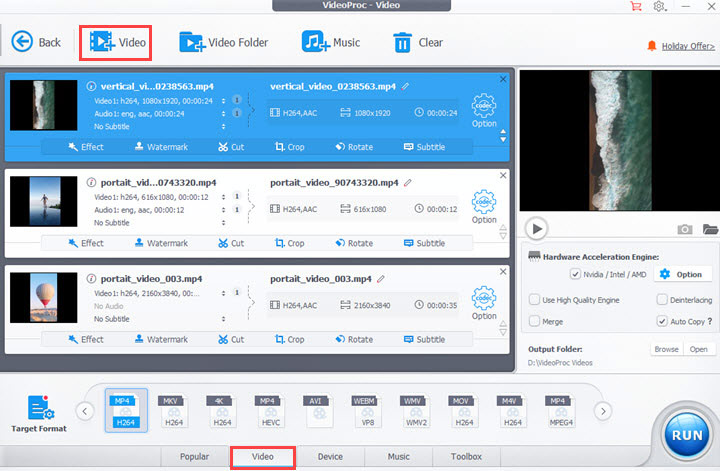Browse for an output folder
This screenshot has height=471, width=720.
666,349
